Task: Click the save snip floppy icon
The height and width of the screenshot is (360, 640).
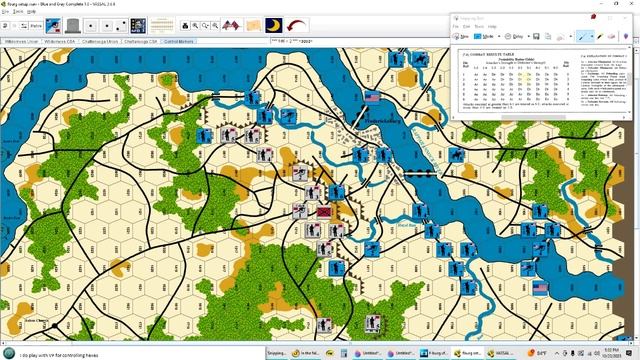Action: (x=536, y=36)
